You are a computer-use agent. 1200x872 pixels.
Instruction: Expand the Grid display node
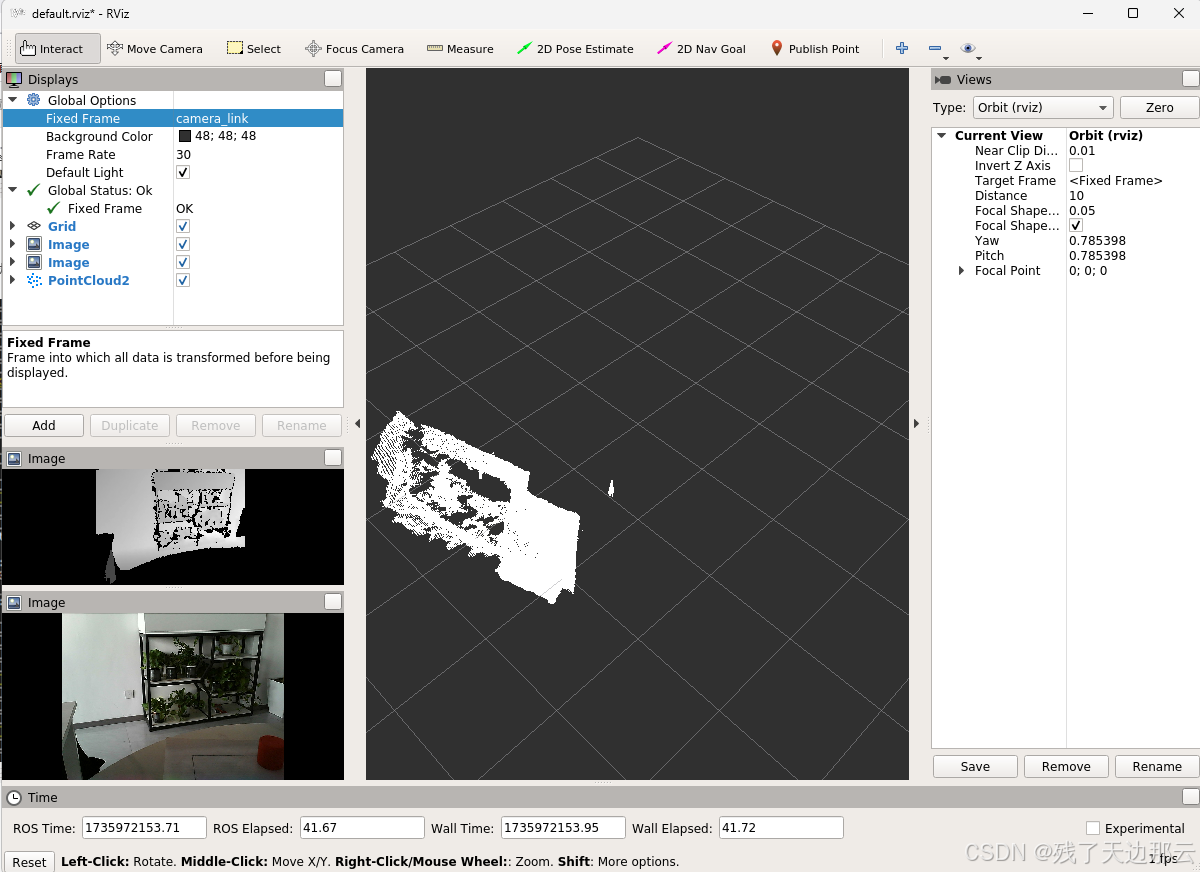pos(13,226)
